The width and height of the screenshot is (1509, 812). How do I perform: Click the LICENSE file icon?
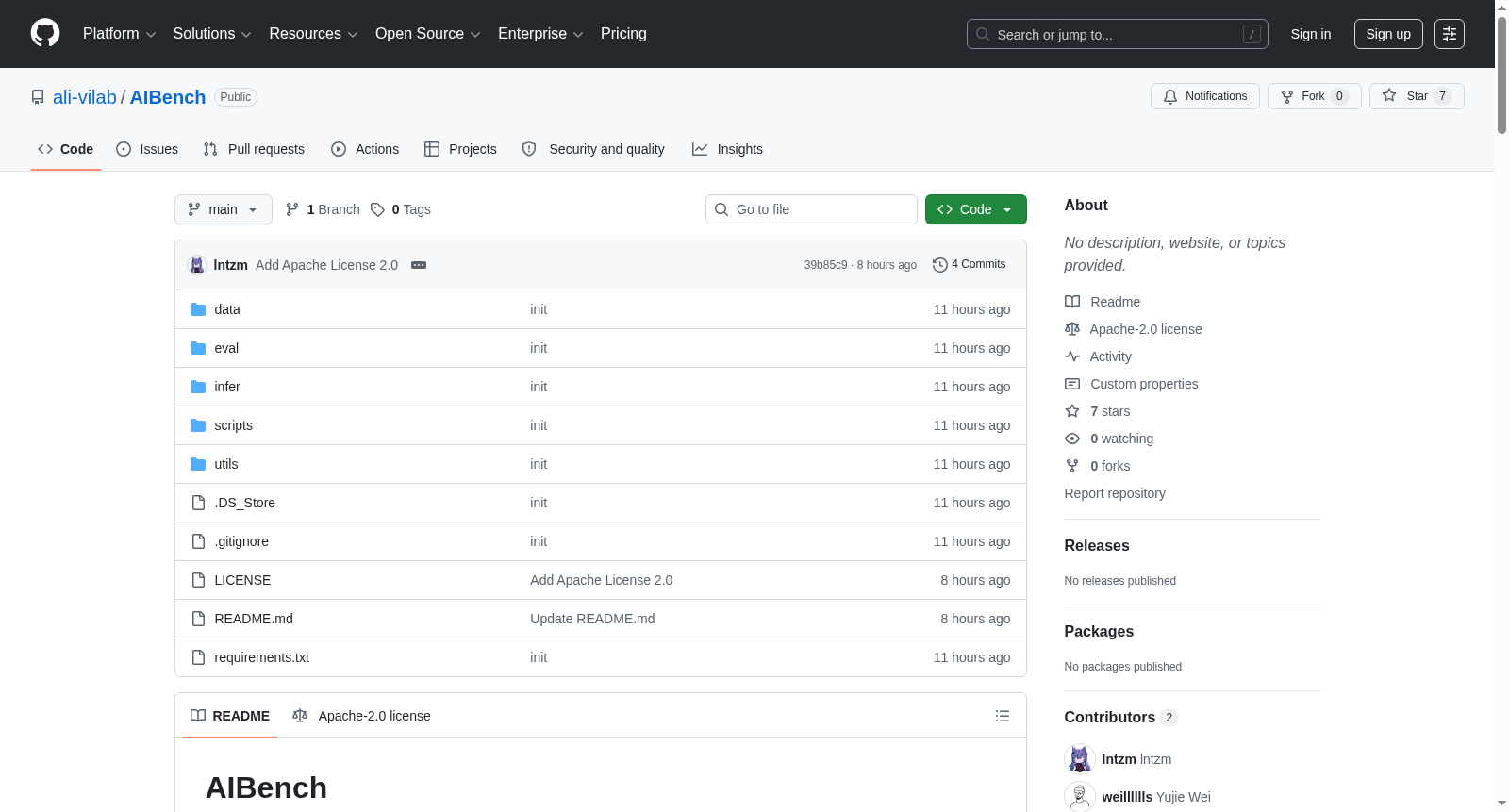tap(198, 580)
